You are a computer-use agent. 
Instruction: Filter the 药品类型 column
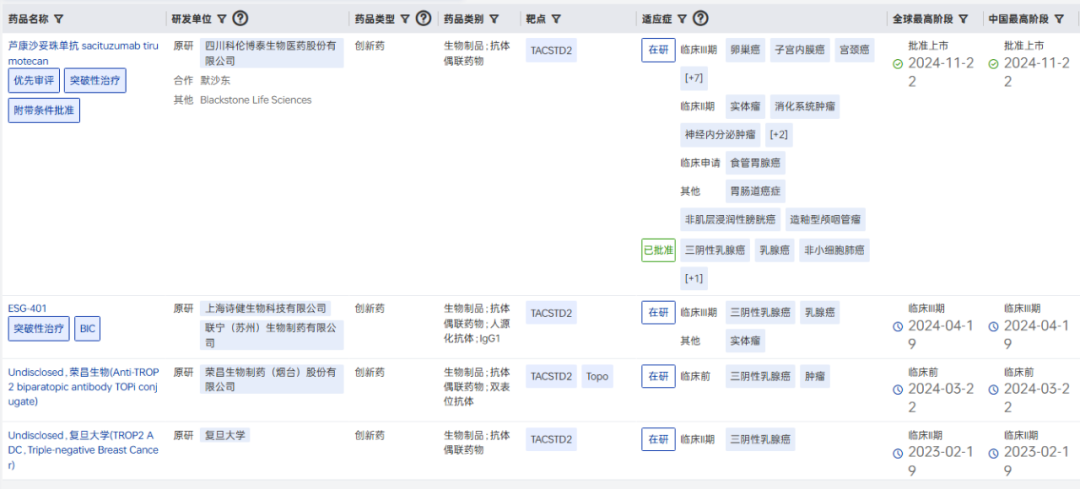pos(405,19)
